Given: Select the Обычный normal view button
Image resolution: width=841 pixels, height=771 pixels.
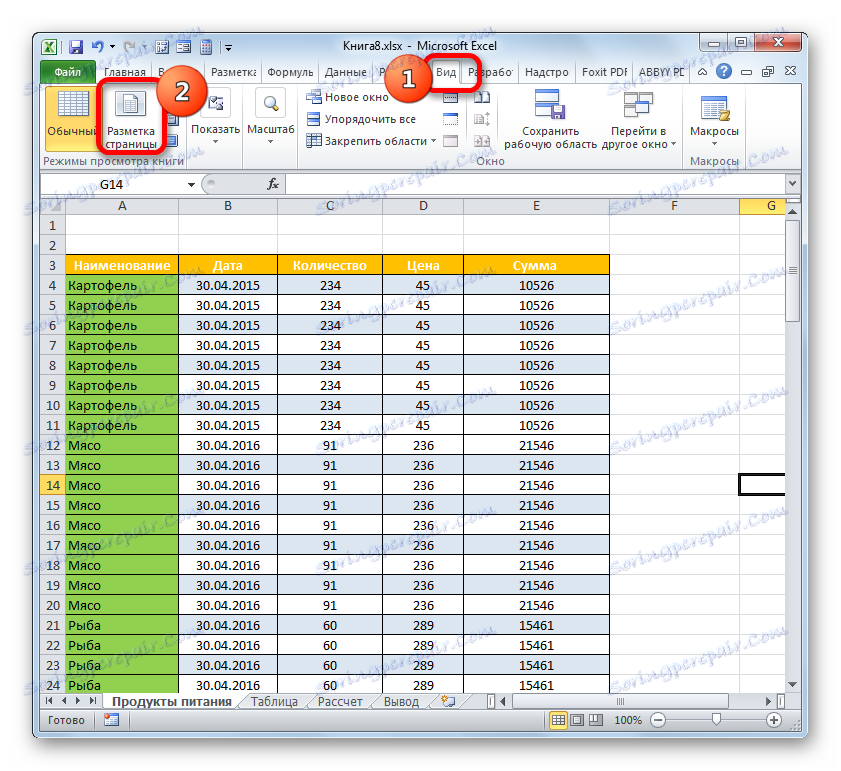Looking at the screenshot, I should click(71, 118).
